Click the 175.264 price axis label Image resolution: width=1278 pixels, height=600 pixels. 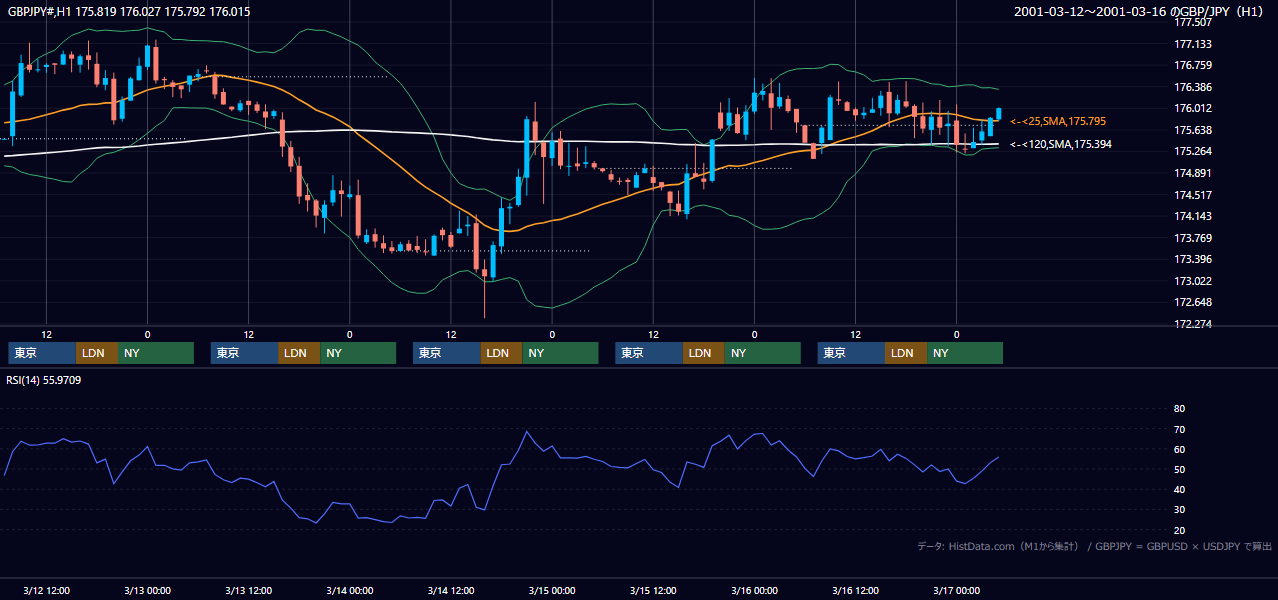click(1193, 152)
